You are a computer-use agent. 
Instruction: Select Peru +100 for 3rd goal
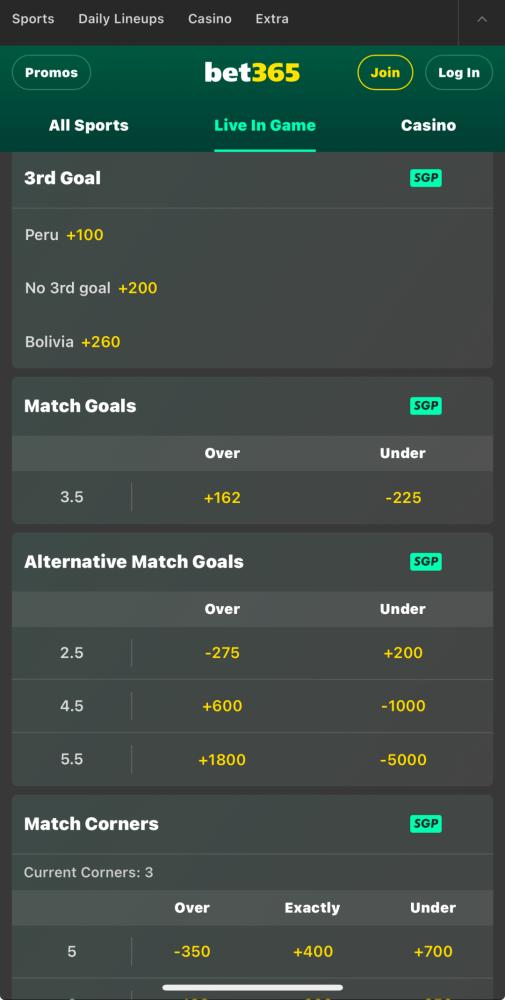pos(64,235)
